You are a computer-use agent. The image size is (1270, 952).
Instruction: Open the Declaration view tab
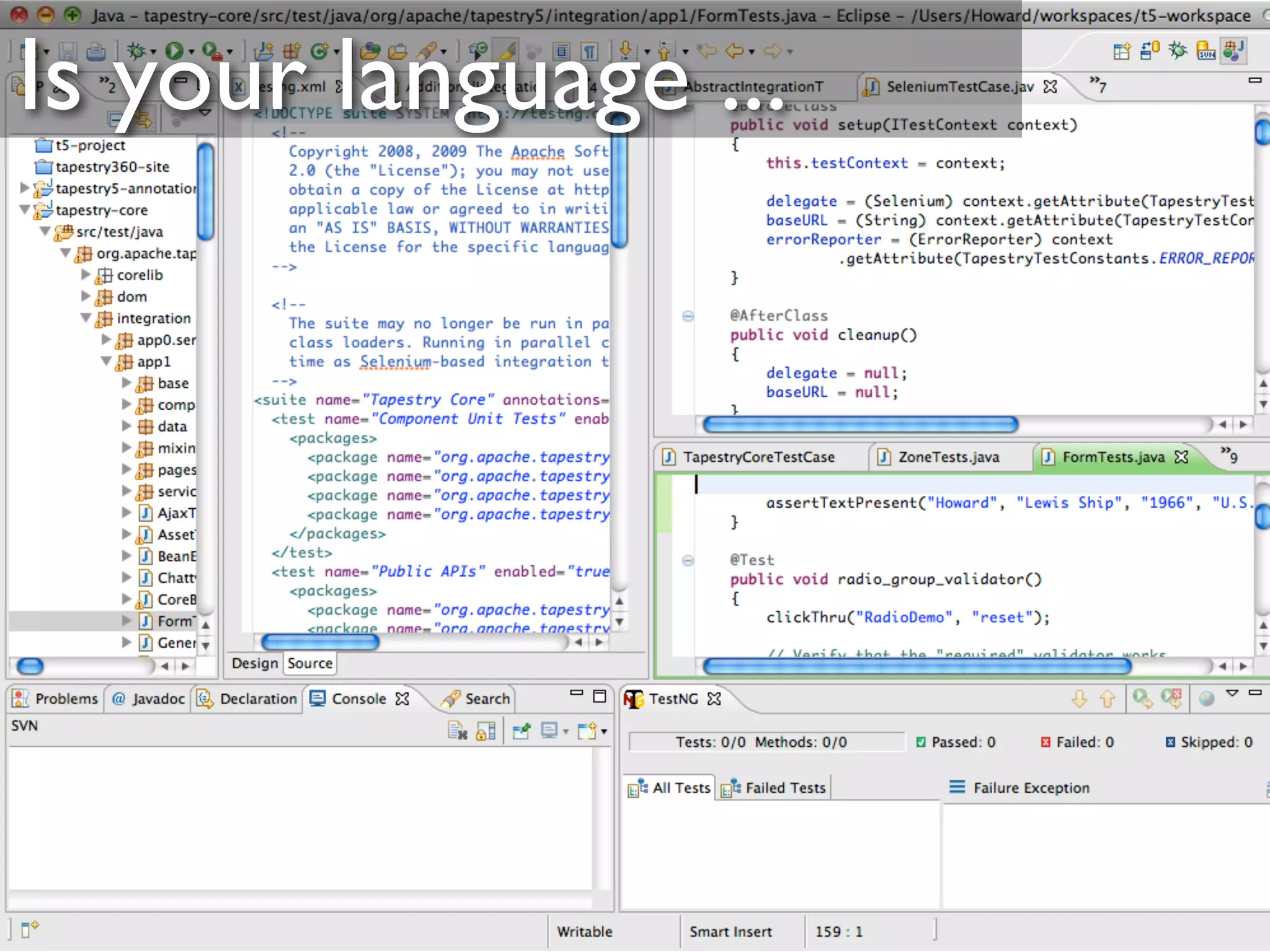[247, 699]
